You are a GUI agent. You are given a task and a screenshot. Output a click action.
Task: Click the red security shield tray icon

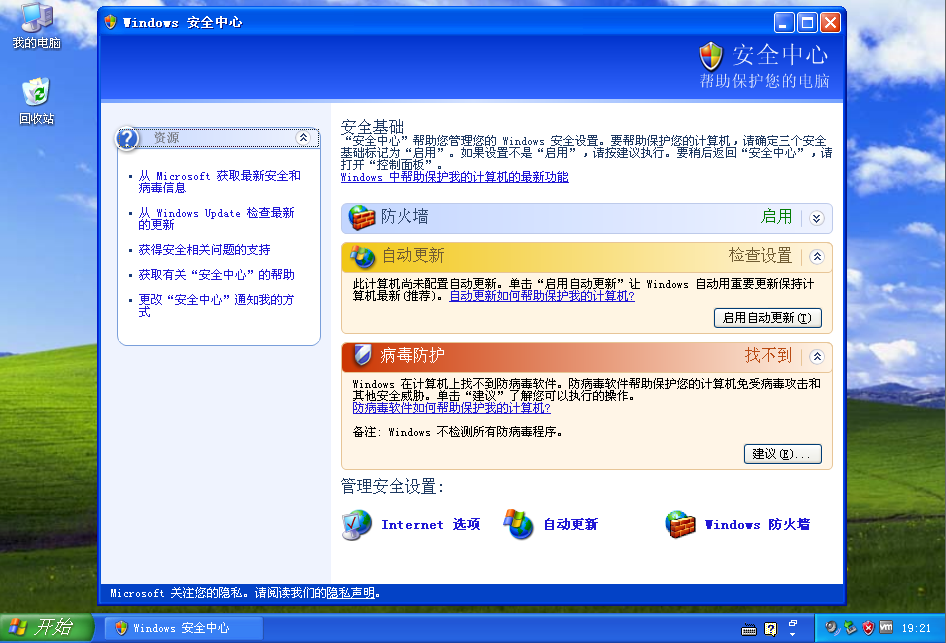coord(868,628)
